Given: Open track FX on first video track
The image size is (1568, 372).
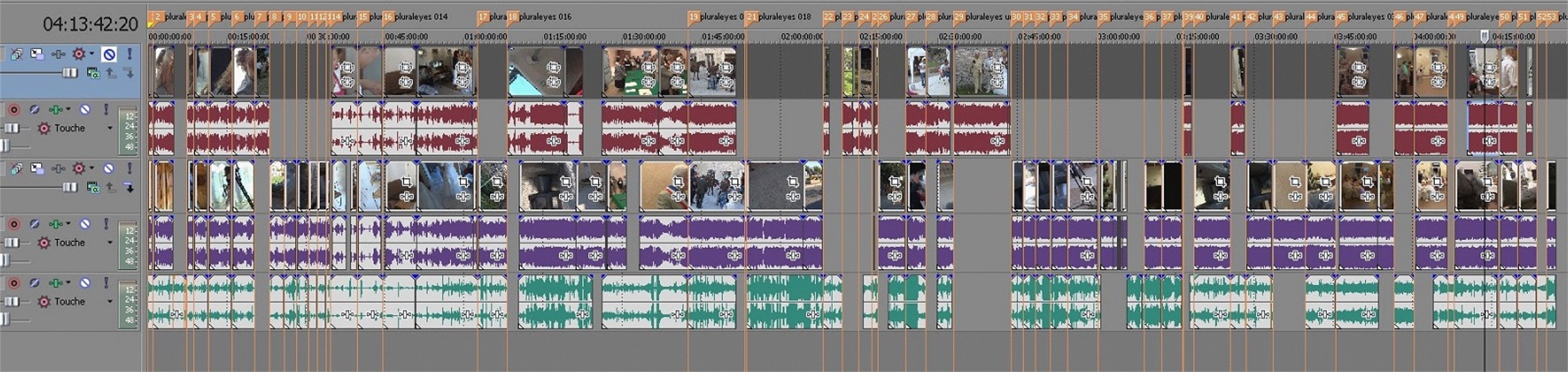Looking at the screenshot, I should click(x=58, y=55).
